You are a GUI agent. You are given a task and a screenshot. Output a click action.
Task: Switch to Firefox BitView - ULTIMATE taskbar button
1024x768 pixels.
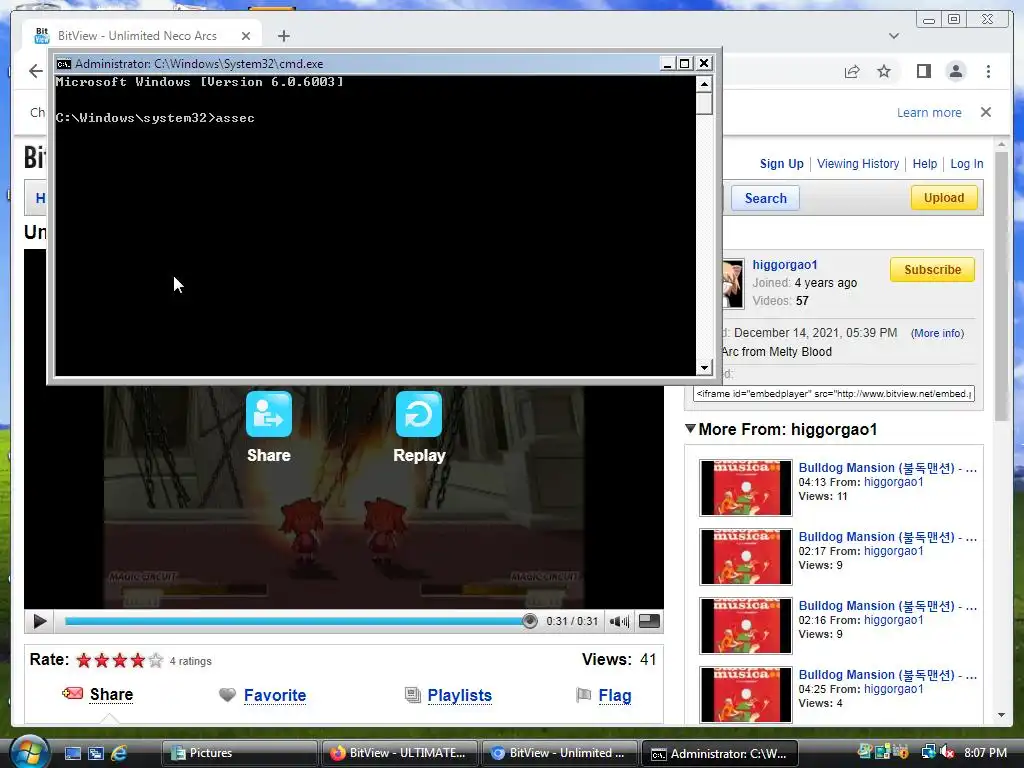tap(399, 753)
